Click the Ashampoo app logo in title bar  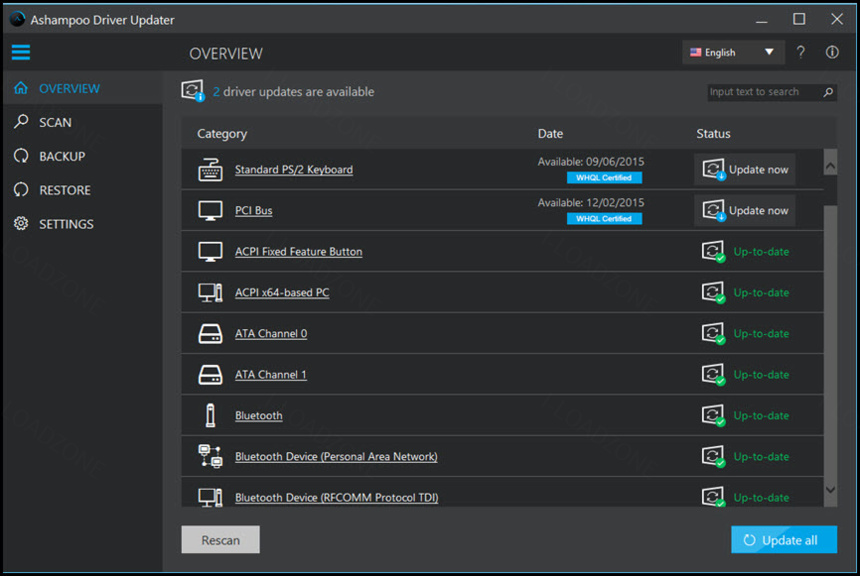point(18,19)
